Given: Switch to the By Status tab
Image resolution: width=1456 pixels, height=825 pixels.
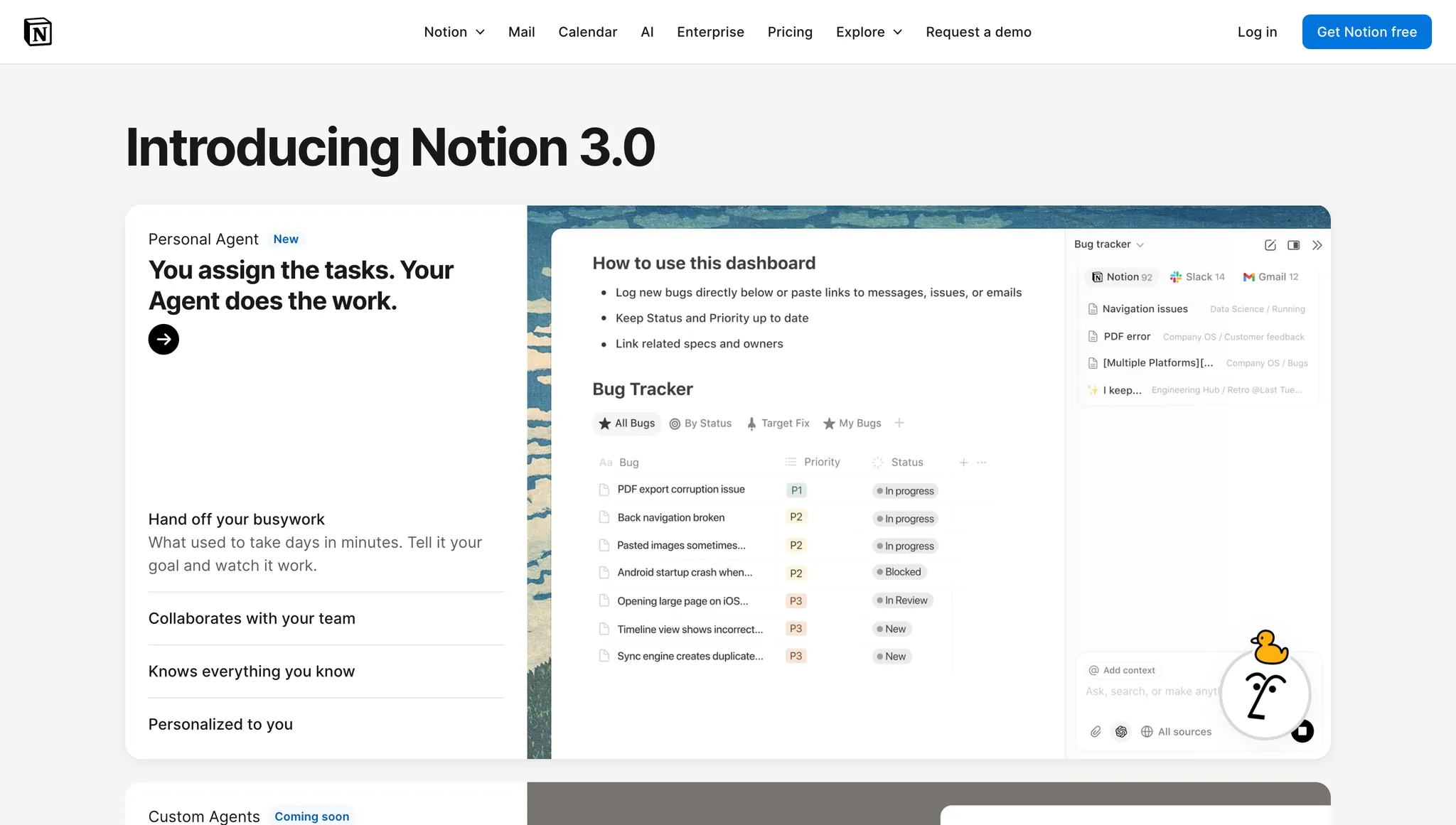Looking at the screenshot, I should coord(700,424).
